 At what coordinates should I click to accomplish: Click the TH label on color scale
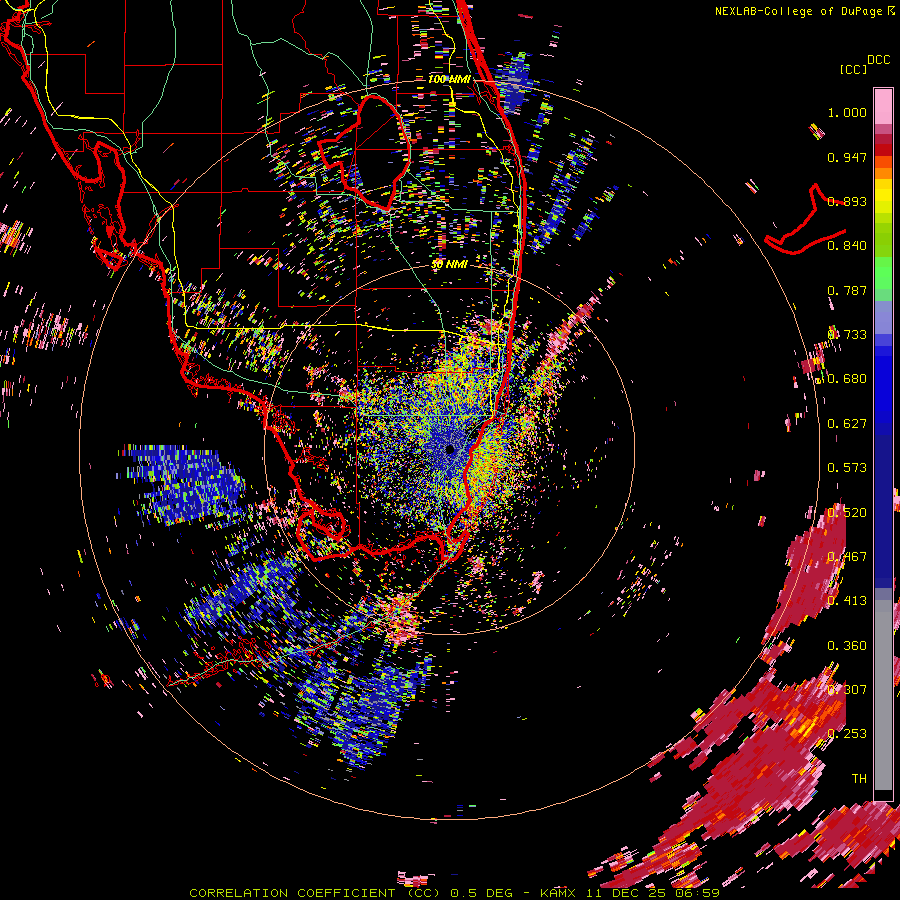[x=859, y=779]
